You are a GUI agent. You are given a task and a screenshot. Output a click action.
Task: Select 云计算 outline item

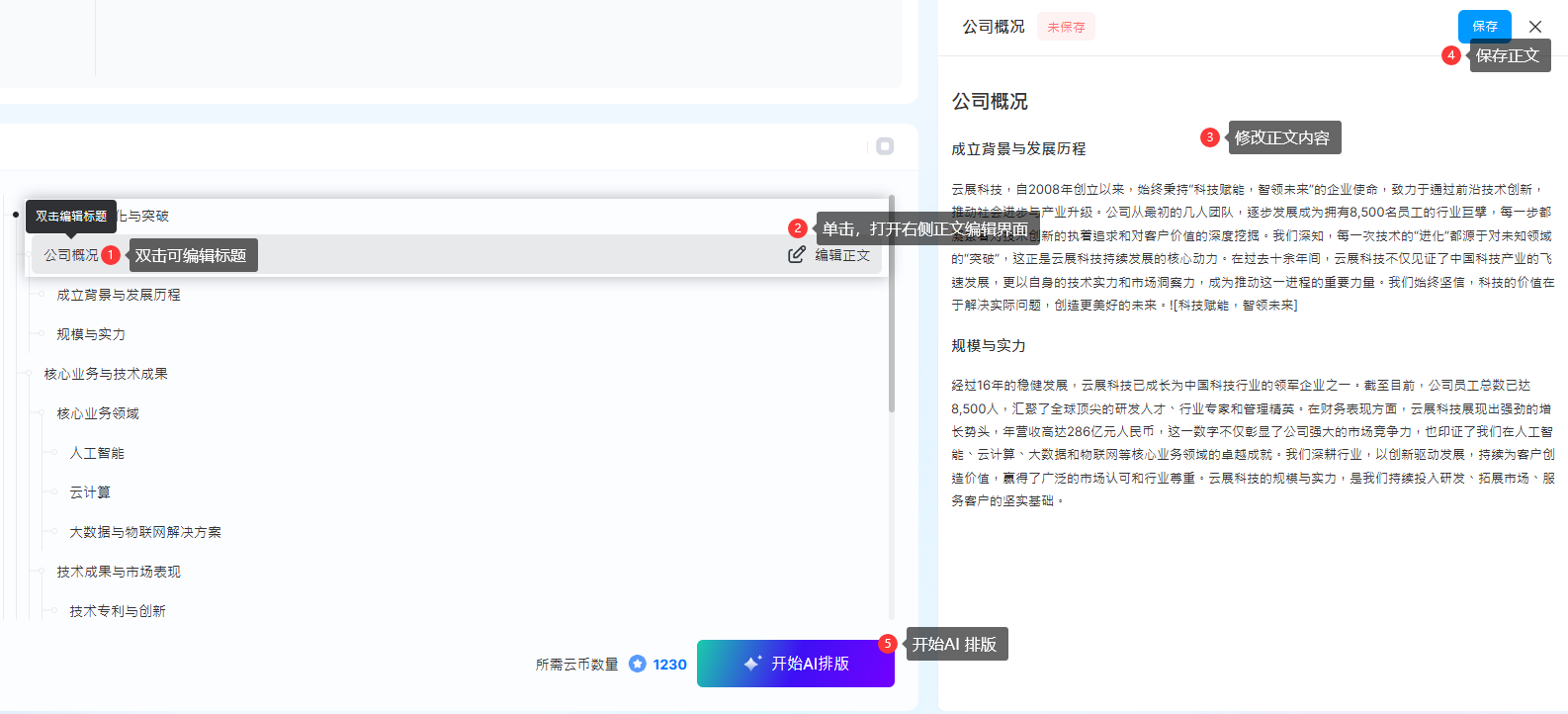click(90, 492)
